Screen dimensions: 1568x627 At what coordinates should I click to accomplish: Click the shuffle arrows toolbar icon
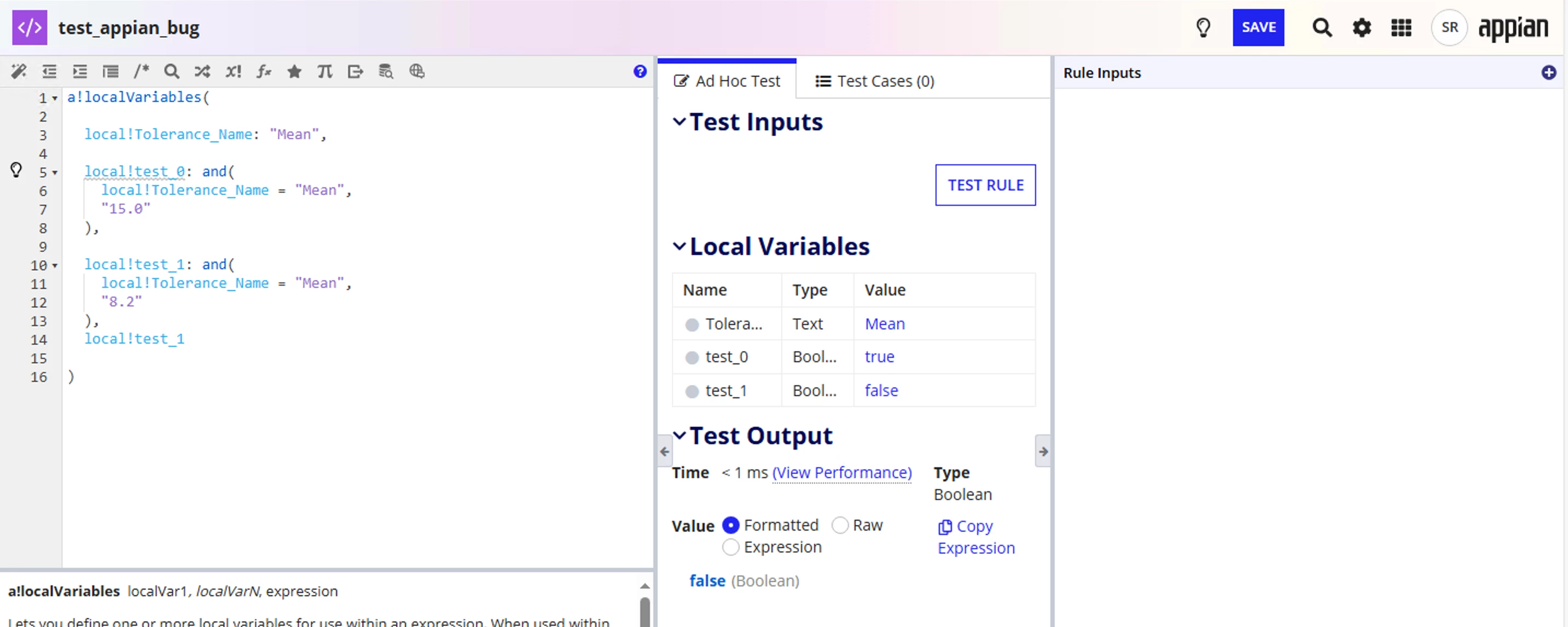tap(202, 72)
